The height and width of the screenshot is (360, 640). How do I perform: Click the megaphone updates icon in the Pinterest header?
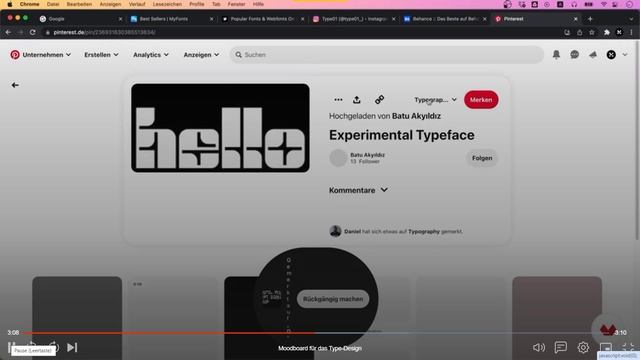tap(593, 55)
